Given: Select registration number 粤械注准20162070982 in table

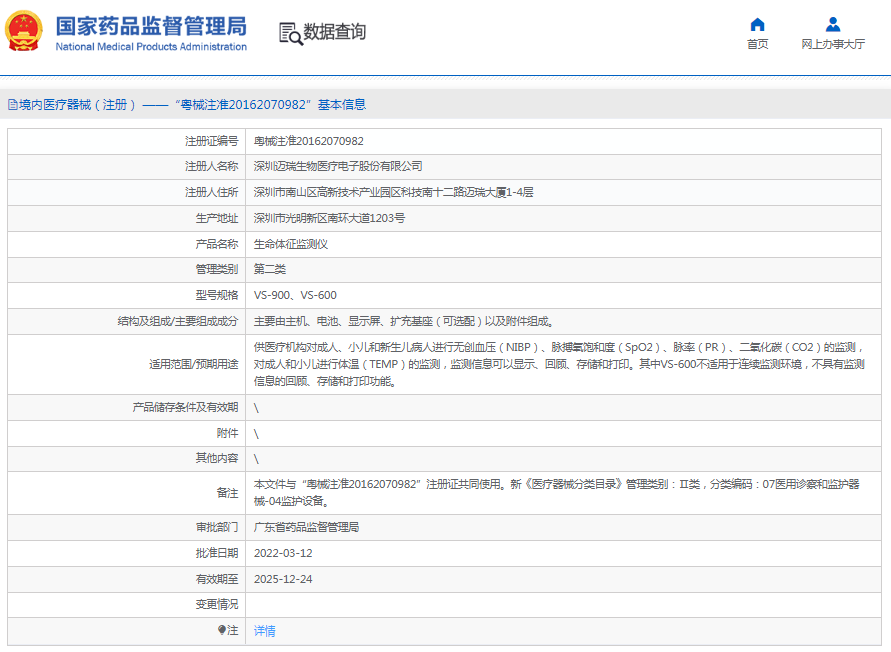Looking at the screenshot, I should (308, 141).
